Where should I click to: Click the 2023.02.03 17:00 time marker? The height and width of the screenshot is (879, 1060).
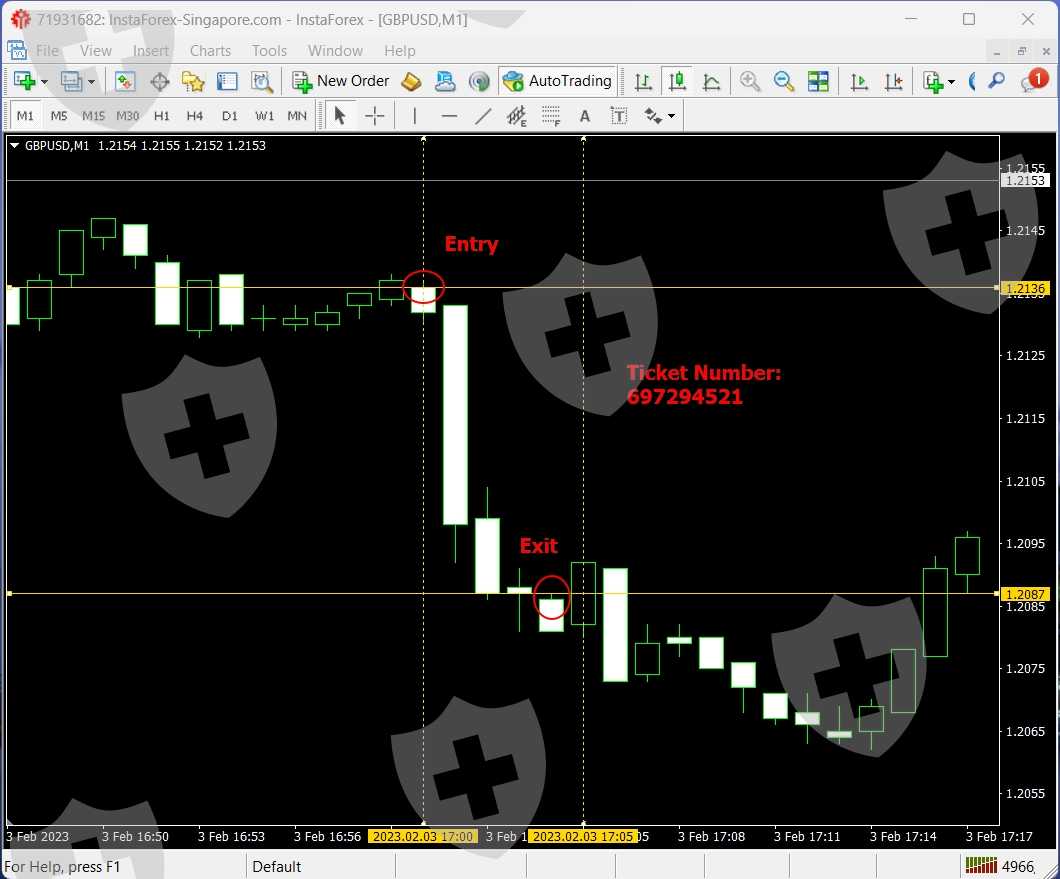coord(420,836)
